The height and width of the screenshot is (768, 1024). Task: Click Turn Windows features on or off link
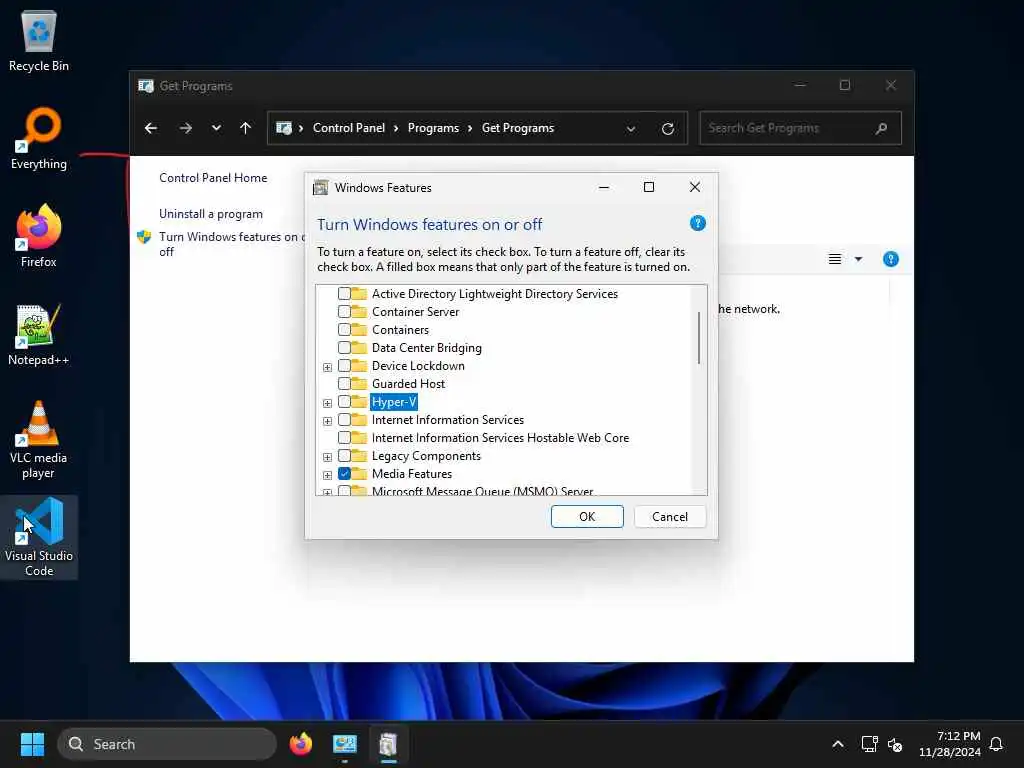pos(232,244)
